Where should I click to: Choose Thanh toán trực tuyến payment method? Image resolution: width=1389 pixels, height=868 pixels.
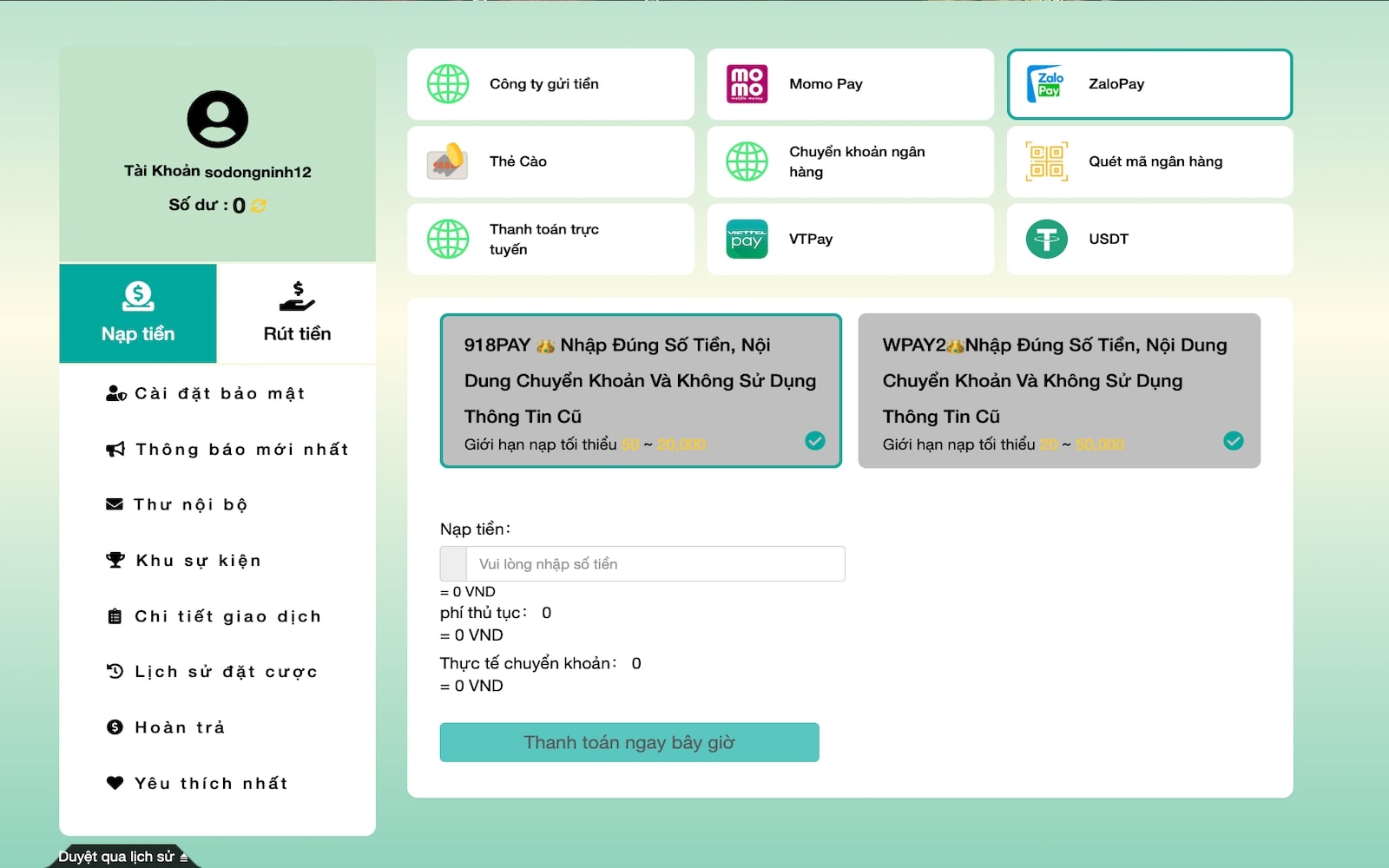(x=550, y=240)
